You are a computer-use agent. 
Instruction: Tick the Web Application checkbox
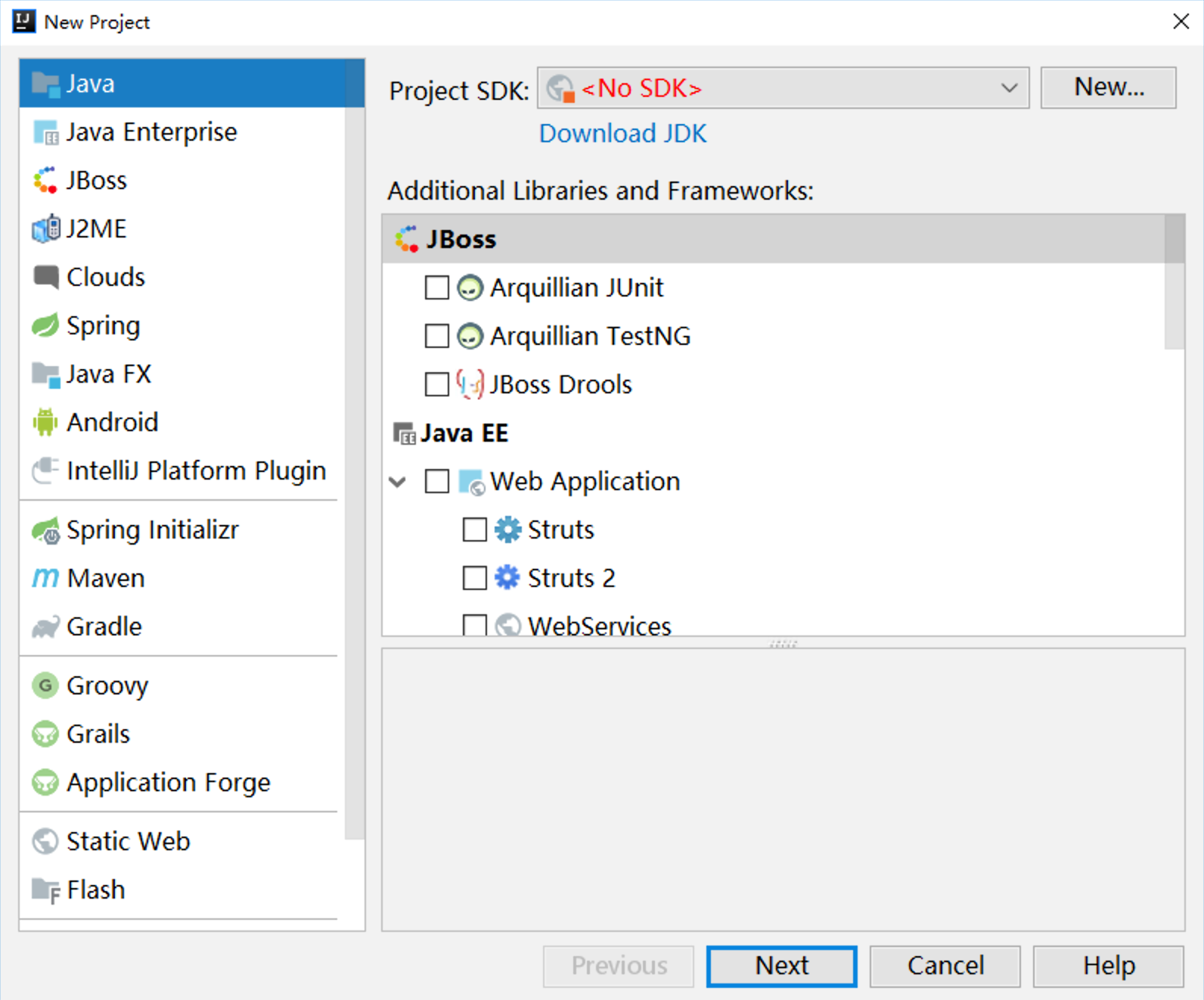[x=437, y=481]
